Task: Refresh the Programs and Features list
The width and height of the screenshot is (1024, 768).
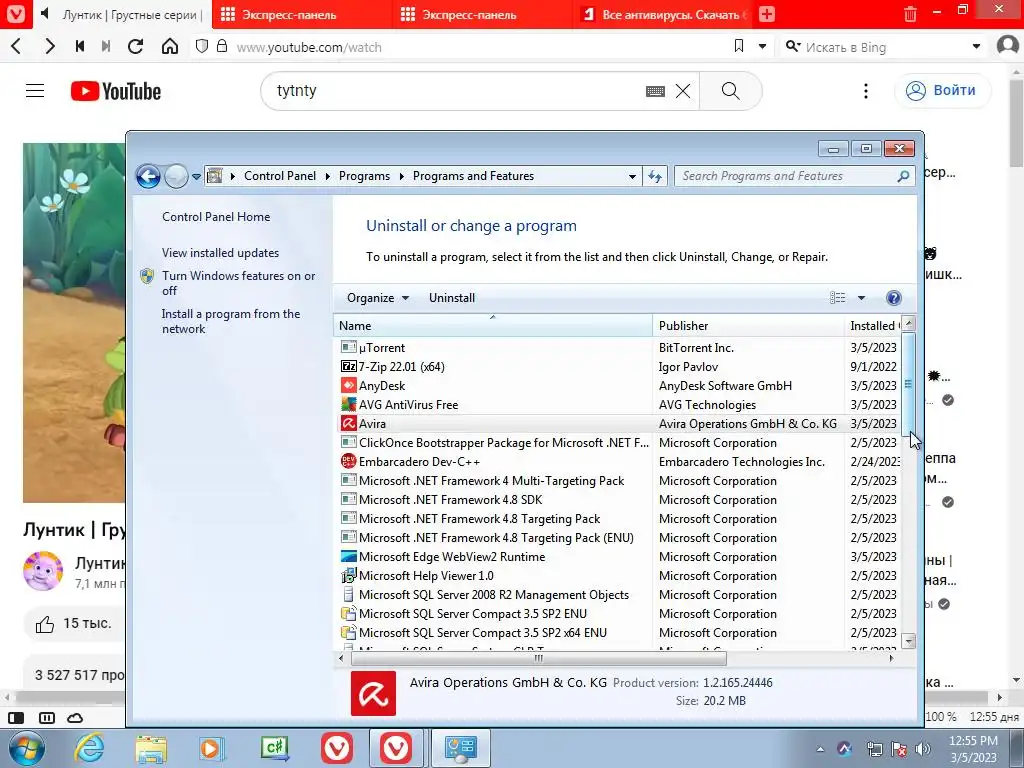Action: [655, 176]
